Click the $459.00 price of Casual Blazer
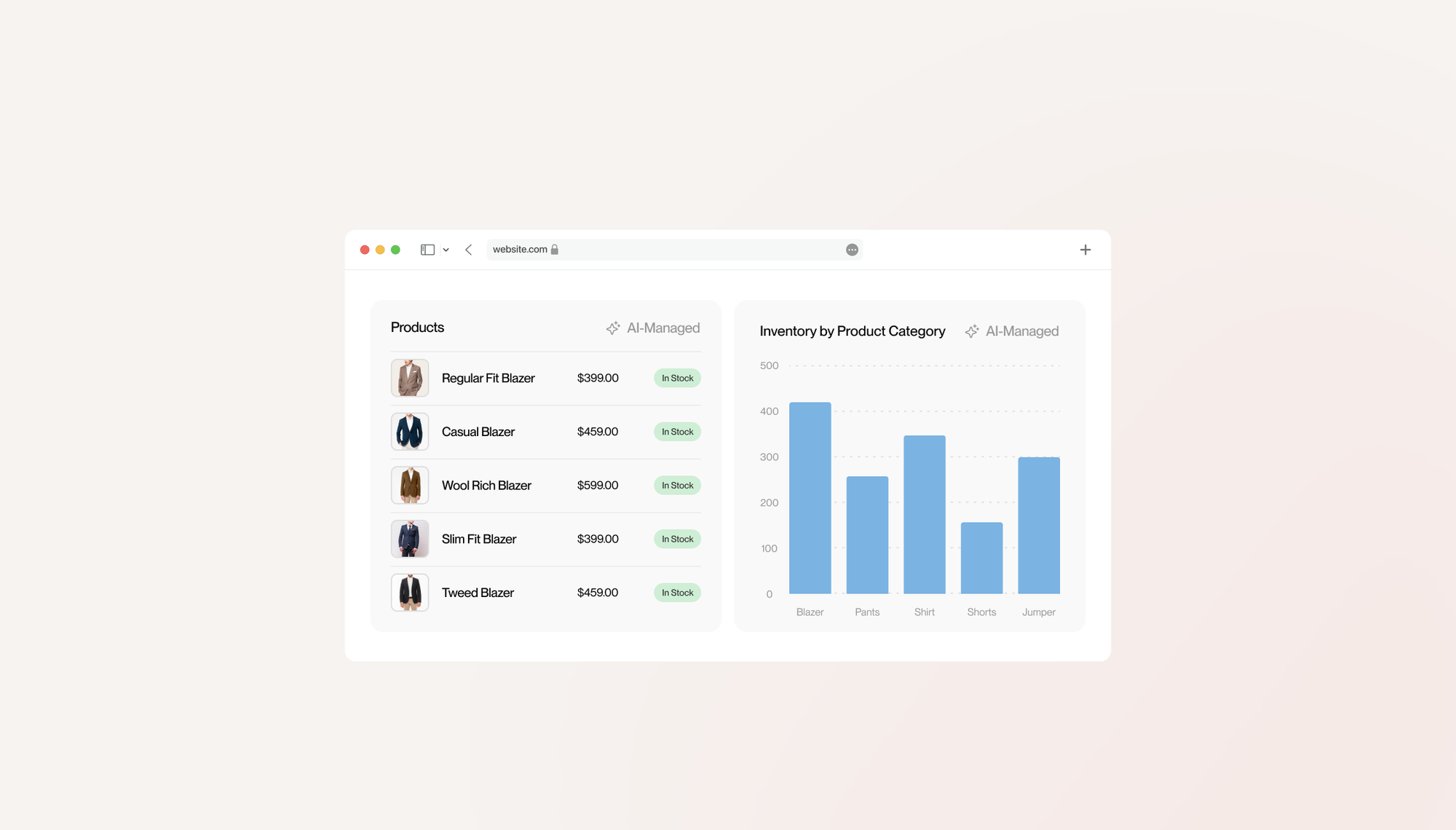The width and height of the screenshot is (1456, 830). (x=598, y=432)
